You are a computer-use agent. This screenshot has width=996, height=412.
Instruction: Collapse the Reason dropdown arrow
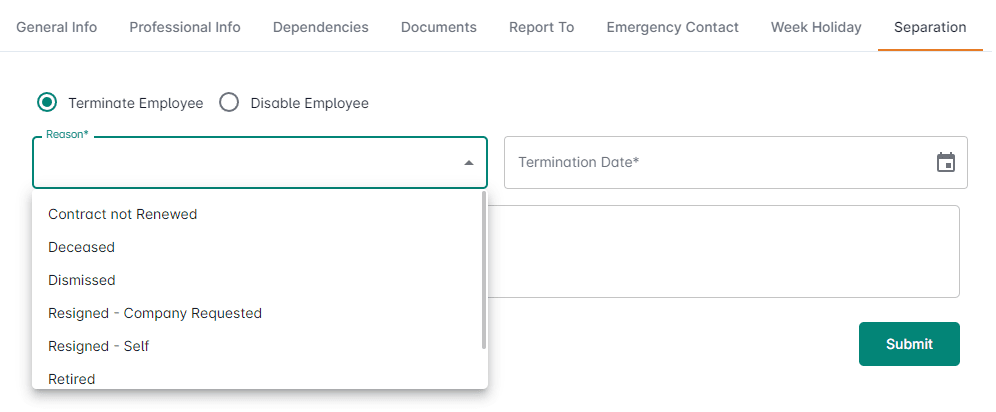click(468, 163)
